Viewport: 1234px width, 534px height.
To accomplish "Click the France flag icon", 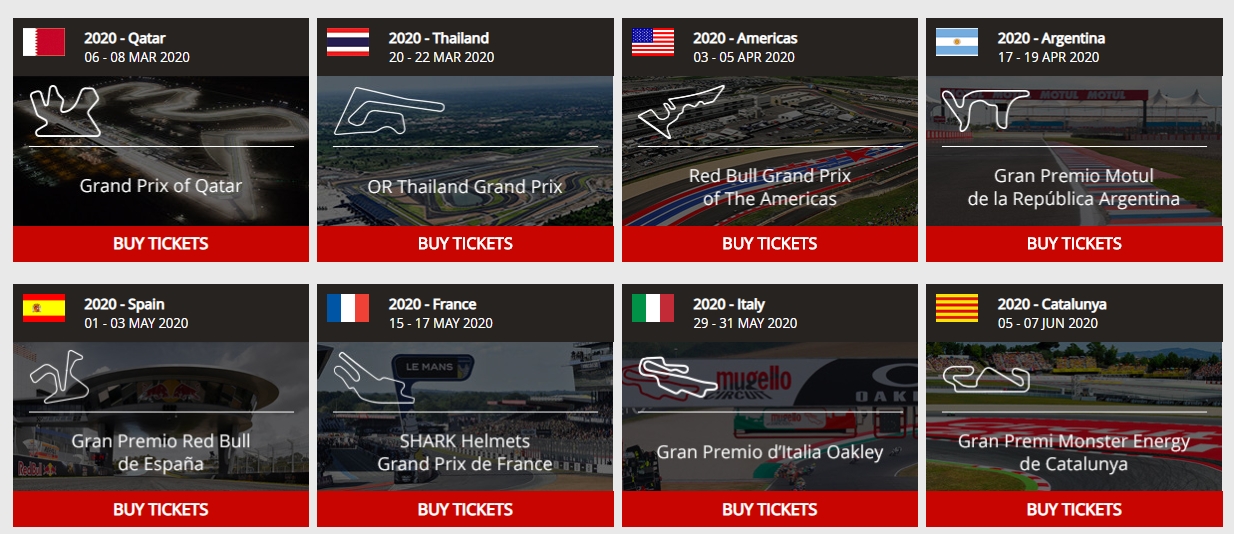I will 348,308.
